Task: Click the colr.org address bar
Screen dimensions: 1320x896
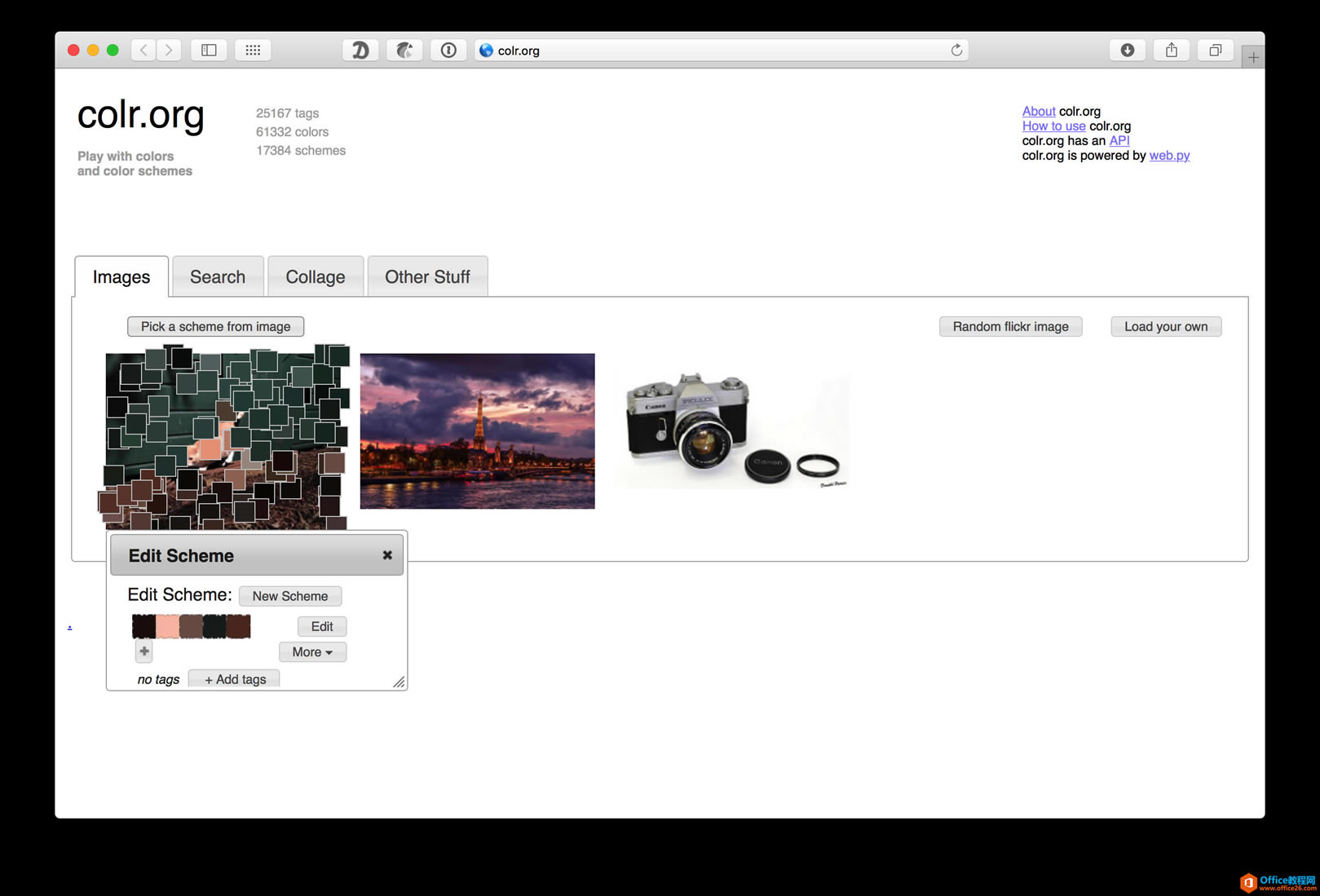Action: tap(717, 51)
